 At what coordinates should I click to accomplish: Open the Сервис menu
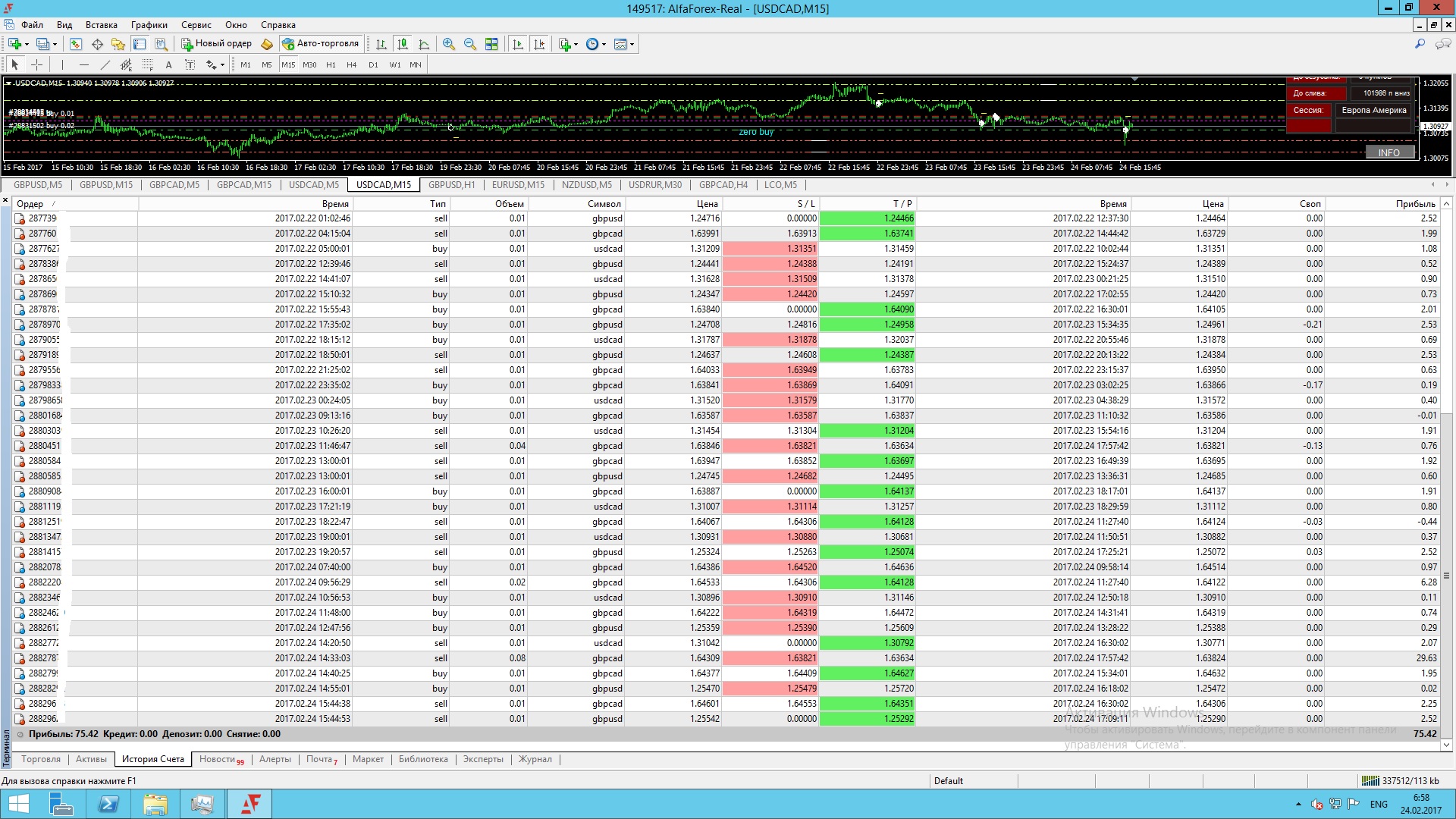pyautogui.click(x=196, y=25)
